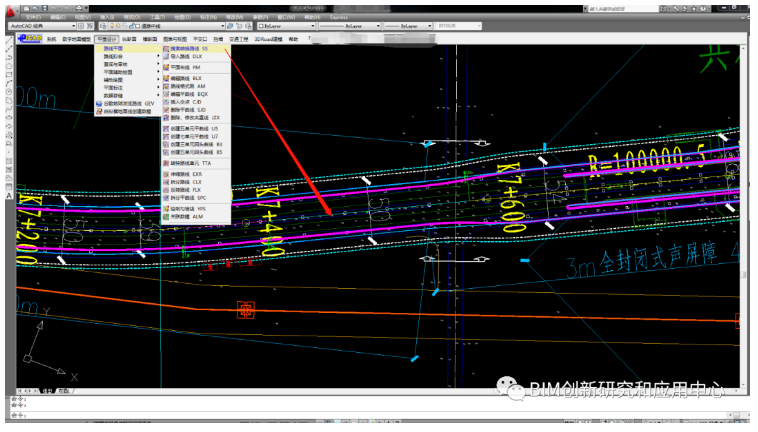The image size is (758, 432).
Task: Click the Layer Previous icon
Action: (239, 26)
